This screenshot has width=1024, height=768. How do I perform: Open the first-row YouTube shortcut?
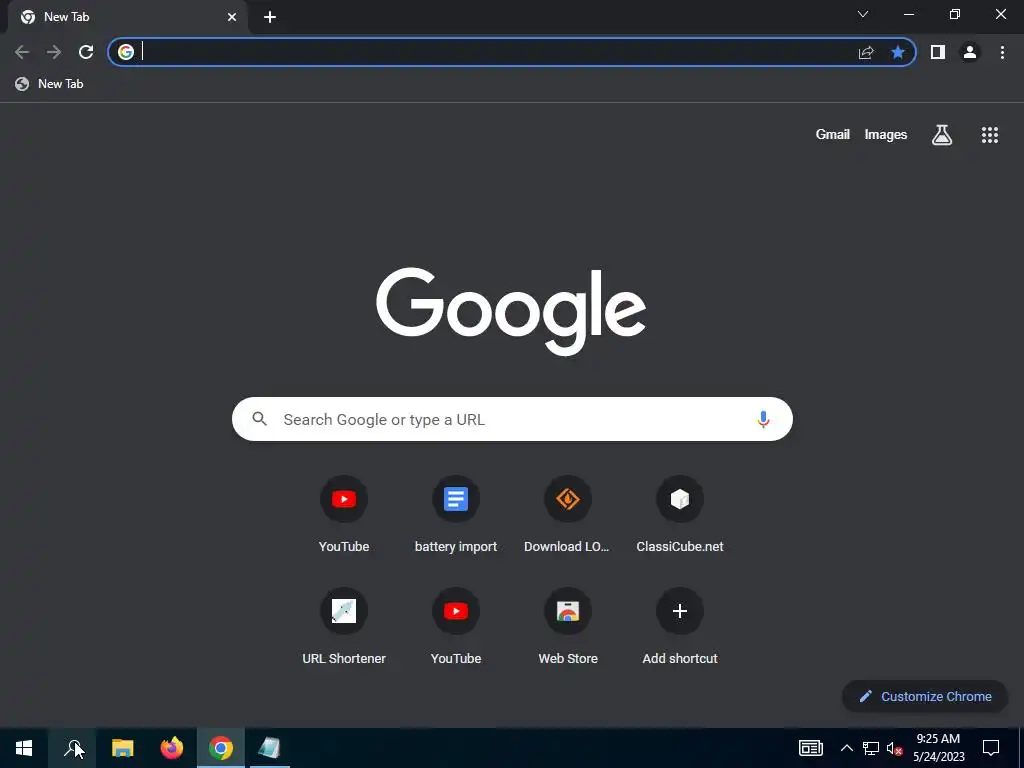(x=344, y=514)
